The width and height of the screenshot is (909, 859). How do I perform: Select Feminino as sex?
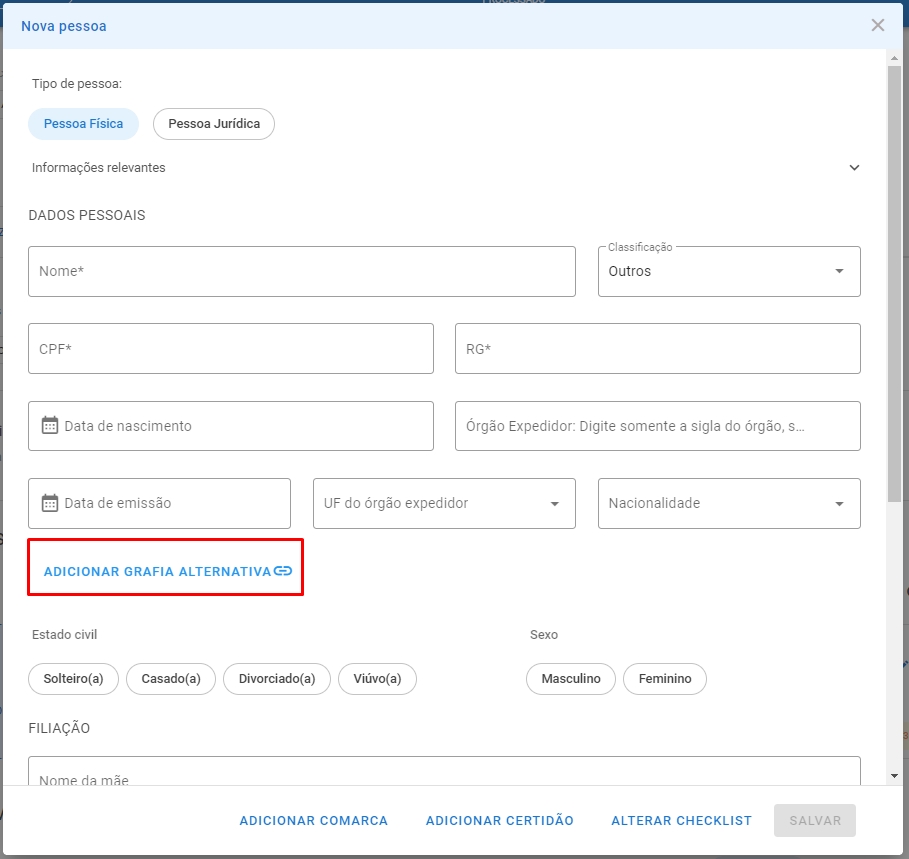pos(665,679)
